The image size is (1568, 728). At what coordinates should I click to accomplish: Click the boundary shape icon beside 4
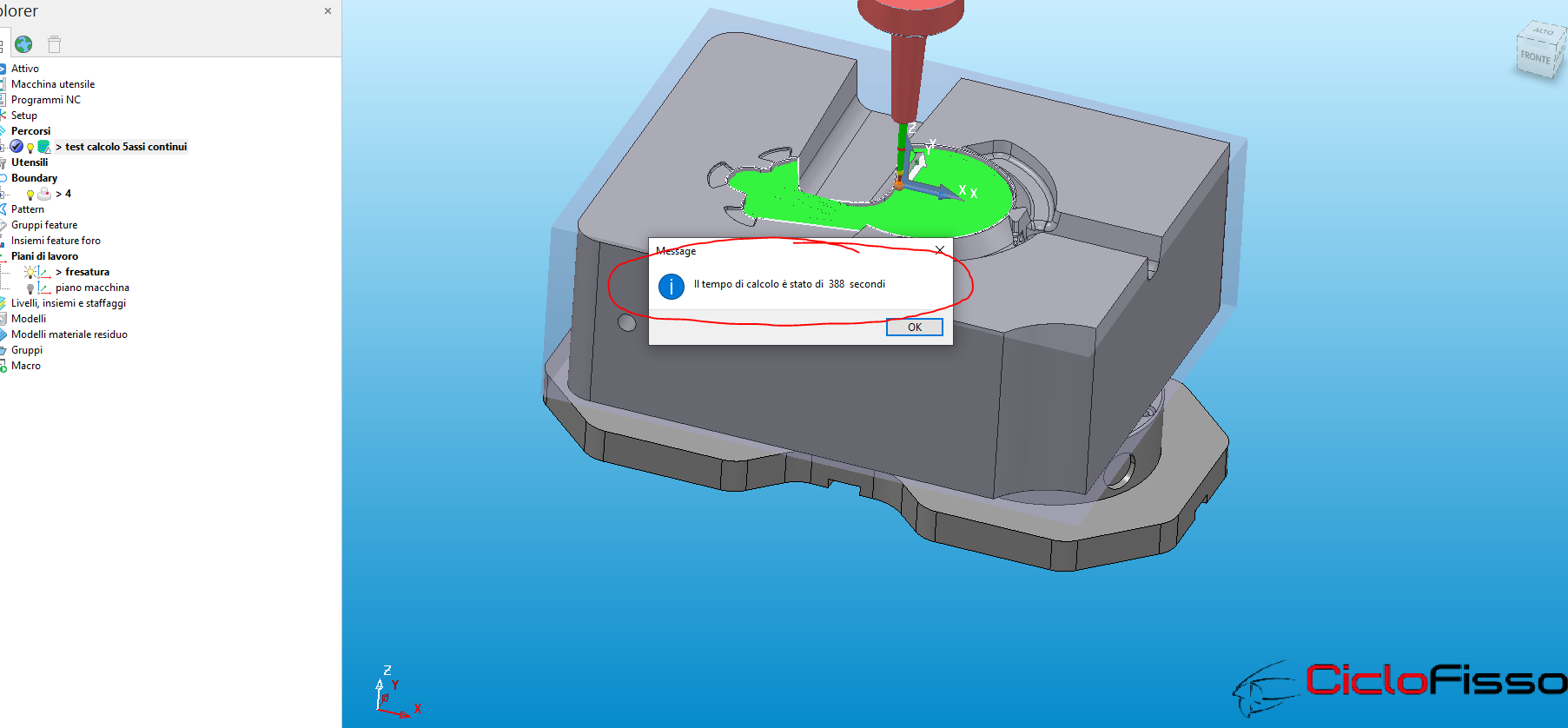pos(44,194)
